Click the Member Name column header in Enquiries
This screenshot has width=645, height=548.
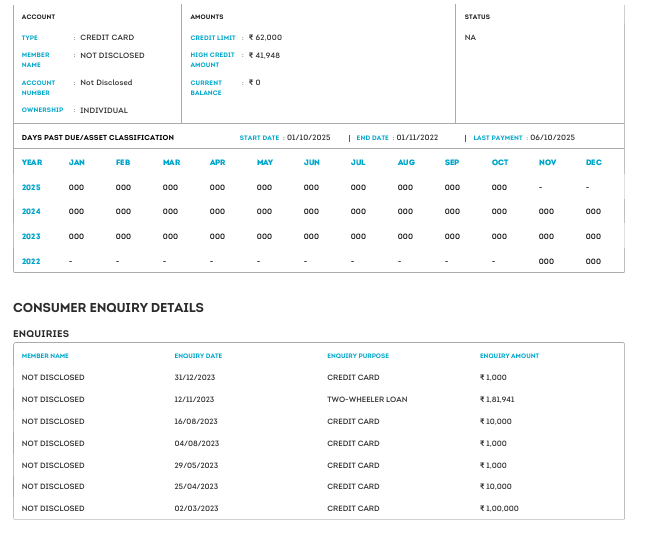pos(45,355)
